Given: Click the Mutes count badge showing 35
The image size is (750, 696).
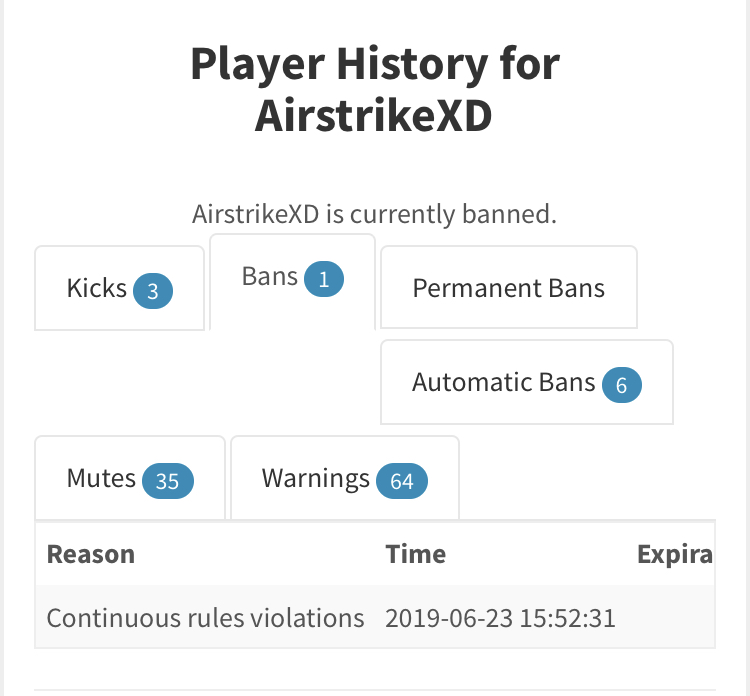Looking at the screenshot, I should (x=167, y=482).
